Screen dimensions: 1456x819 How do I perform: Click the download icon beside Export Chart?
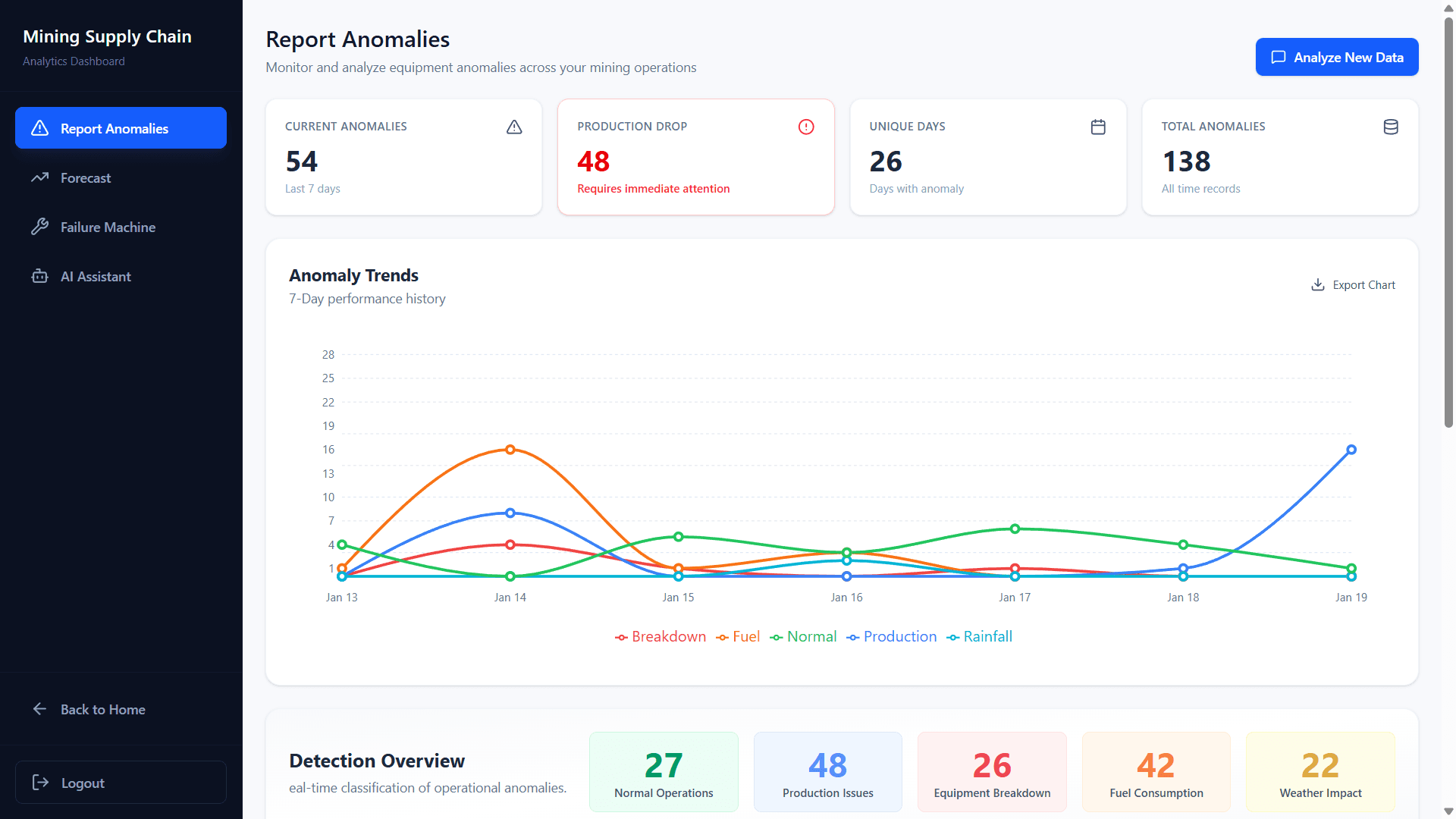[x=1318, y=284]
